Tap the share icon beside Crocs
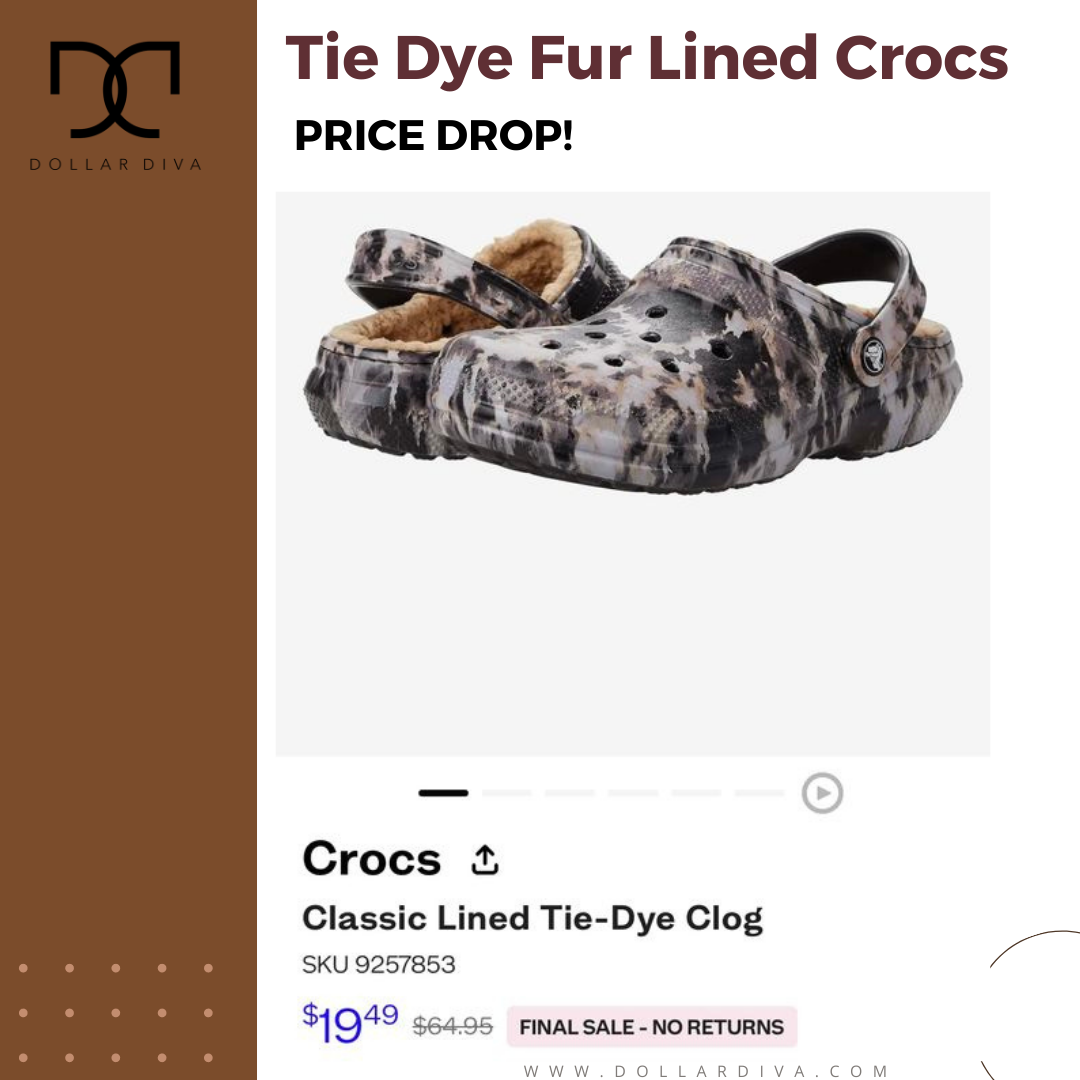The image size is (1080, 1080). [x=485, y=860]
